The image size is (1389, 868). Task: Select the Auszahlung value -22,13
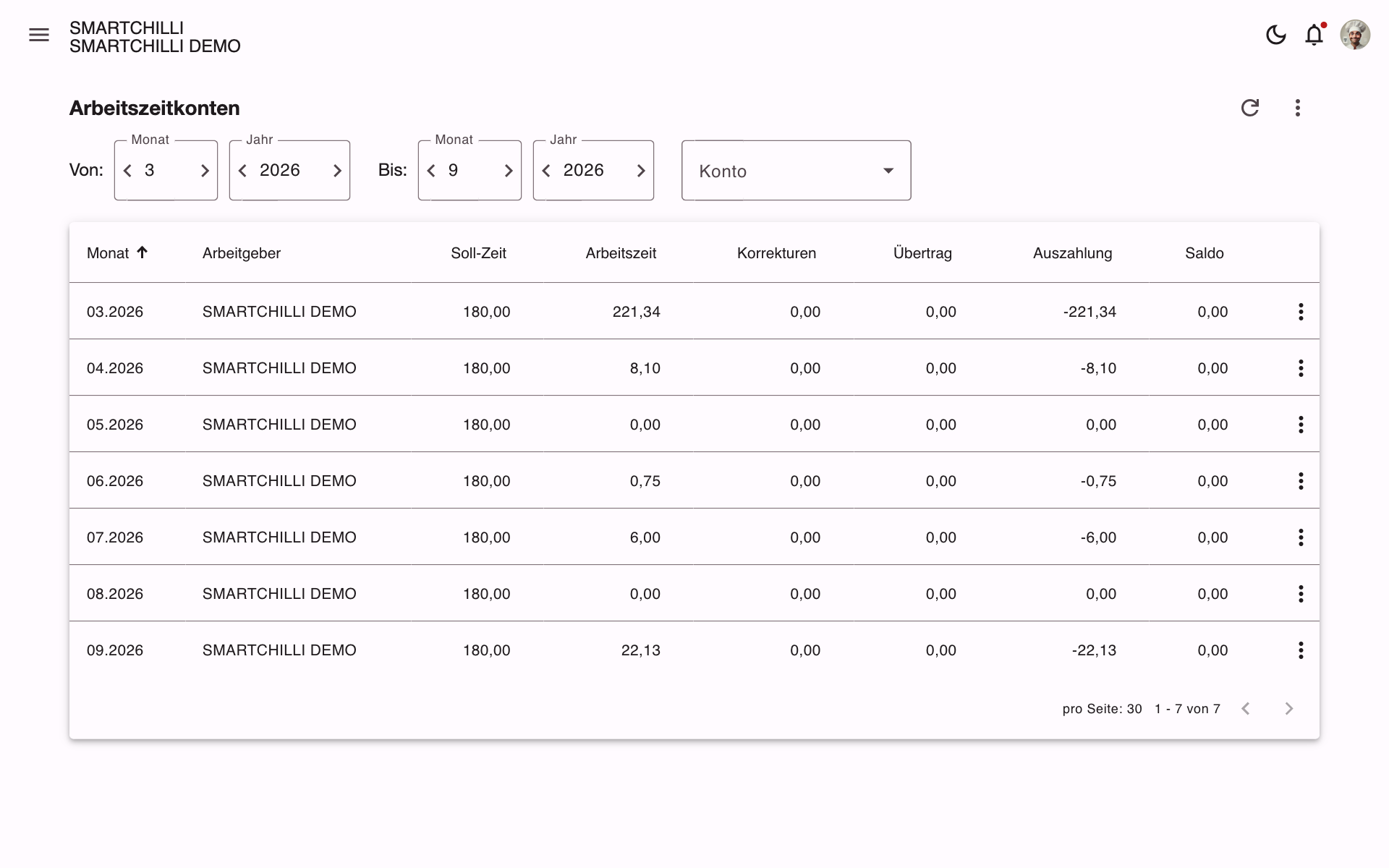tap(1094, 650)
